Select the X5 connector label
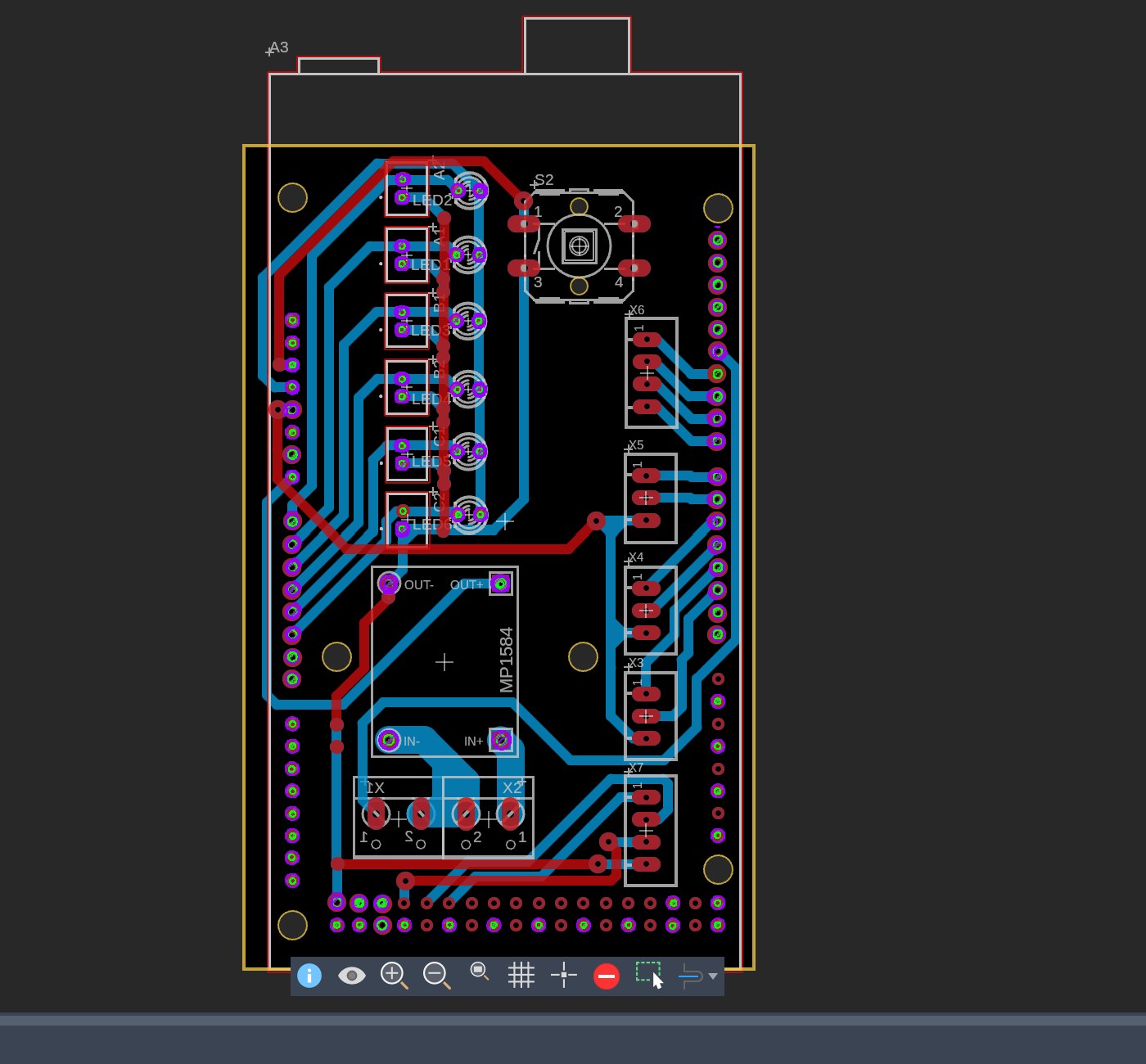The width and height of the screenshot is (1146, 1064). pos(636,445)
